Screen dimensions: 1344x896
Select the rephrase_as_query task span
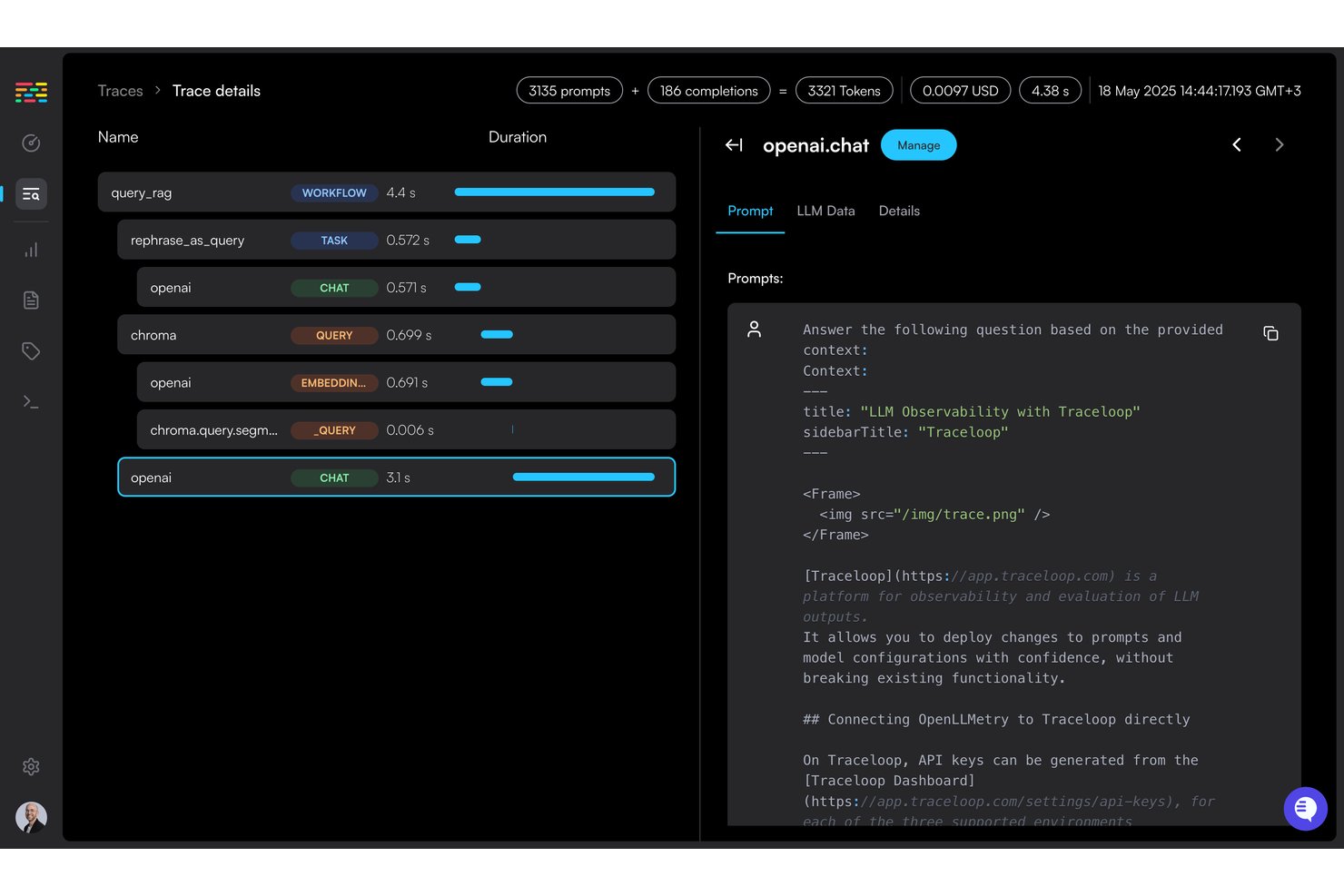click(396, 241)
